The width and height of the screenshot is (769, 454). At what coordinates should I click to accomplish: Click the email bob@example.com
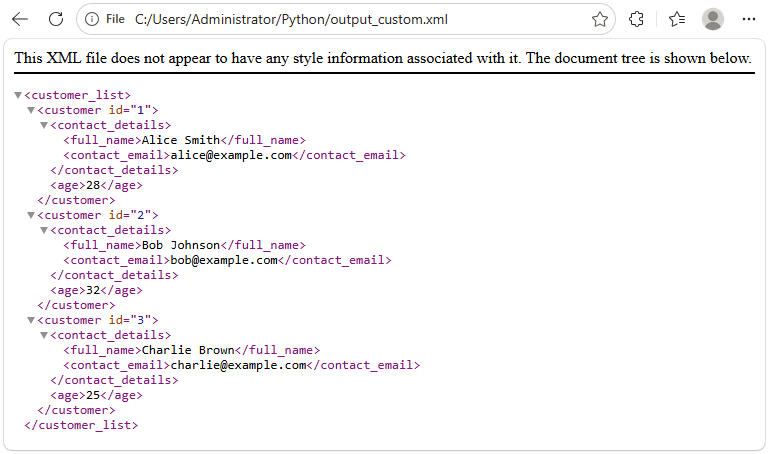pyautogui.click(x=224, y=260)
